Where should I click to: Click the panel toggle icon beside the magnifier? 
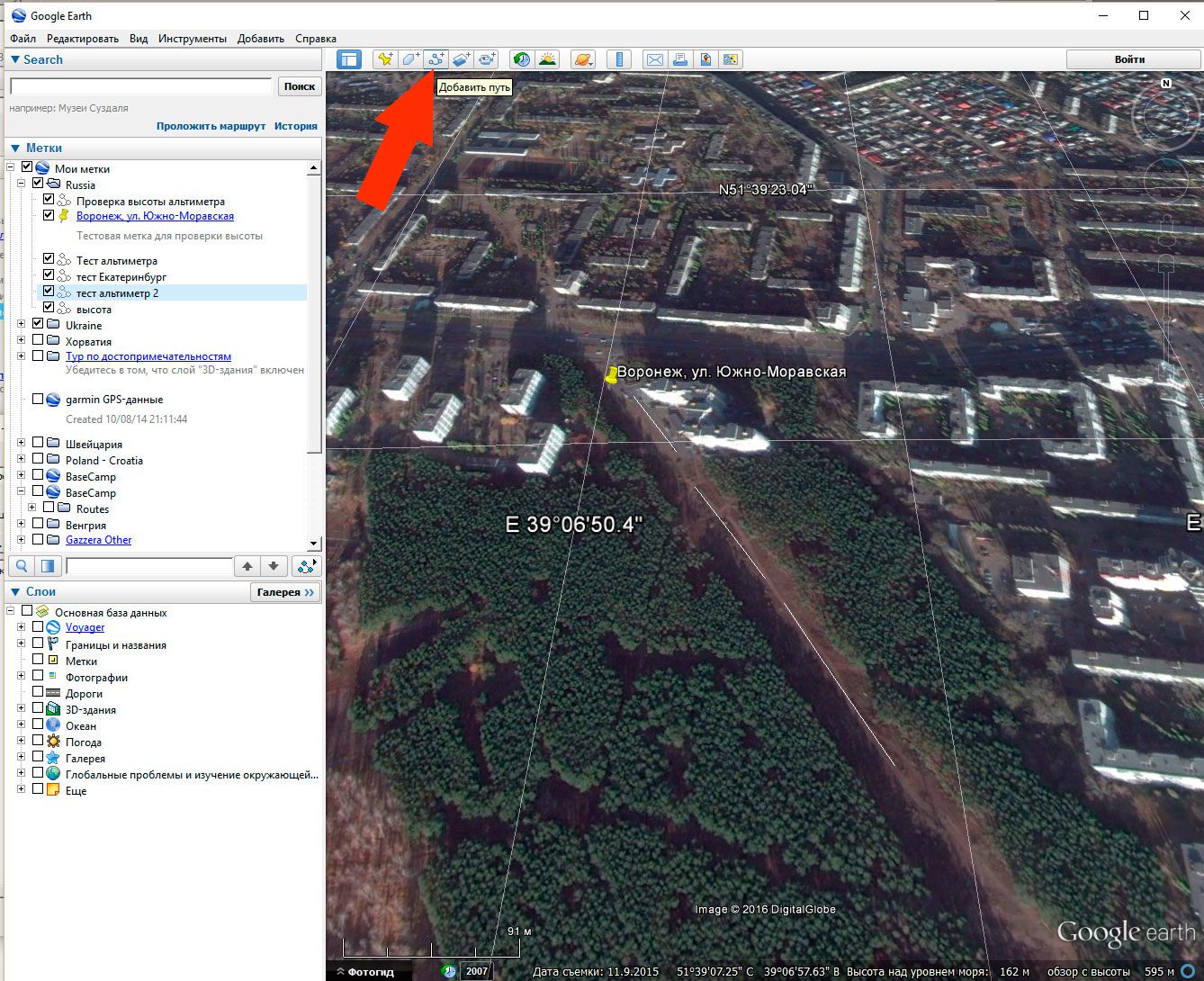tap(48, 566)
